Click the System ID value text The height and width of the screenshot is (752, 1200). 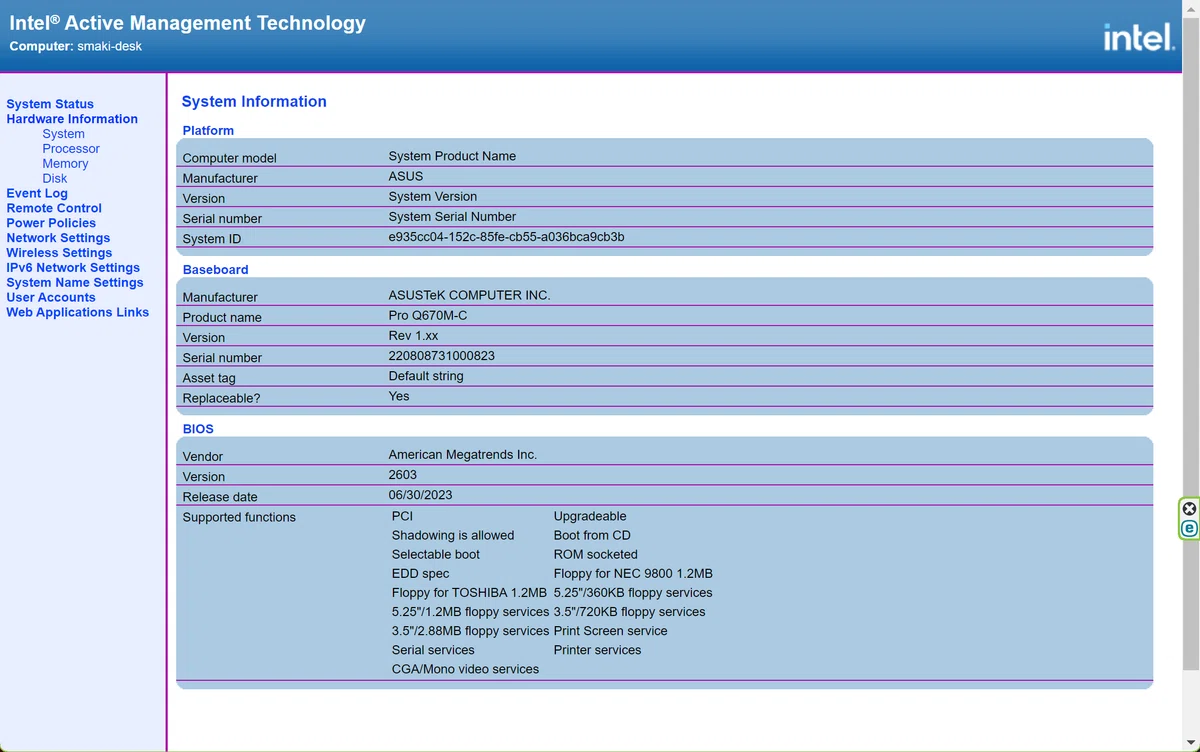(506, 237)
